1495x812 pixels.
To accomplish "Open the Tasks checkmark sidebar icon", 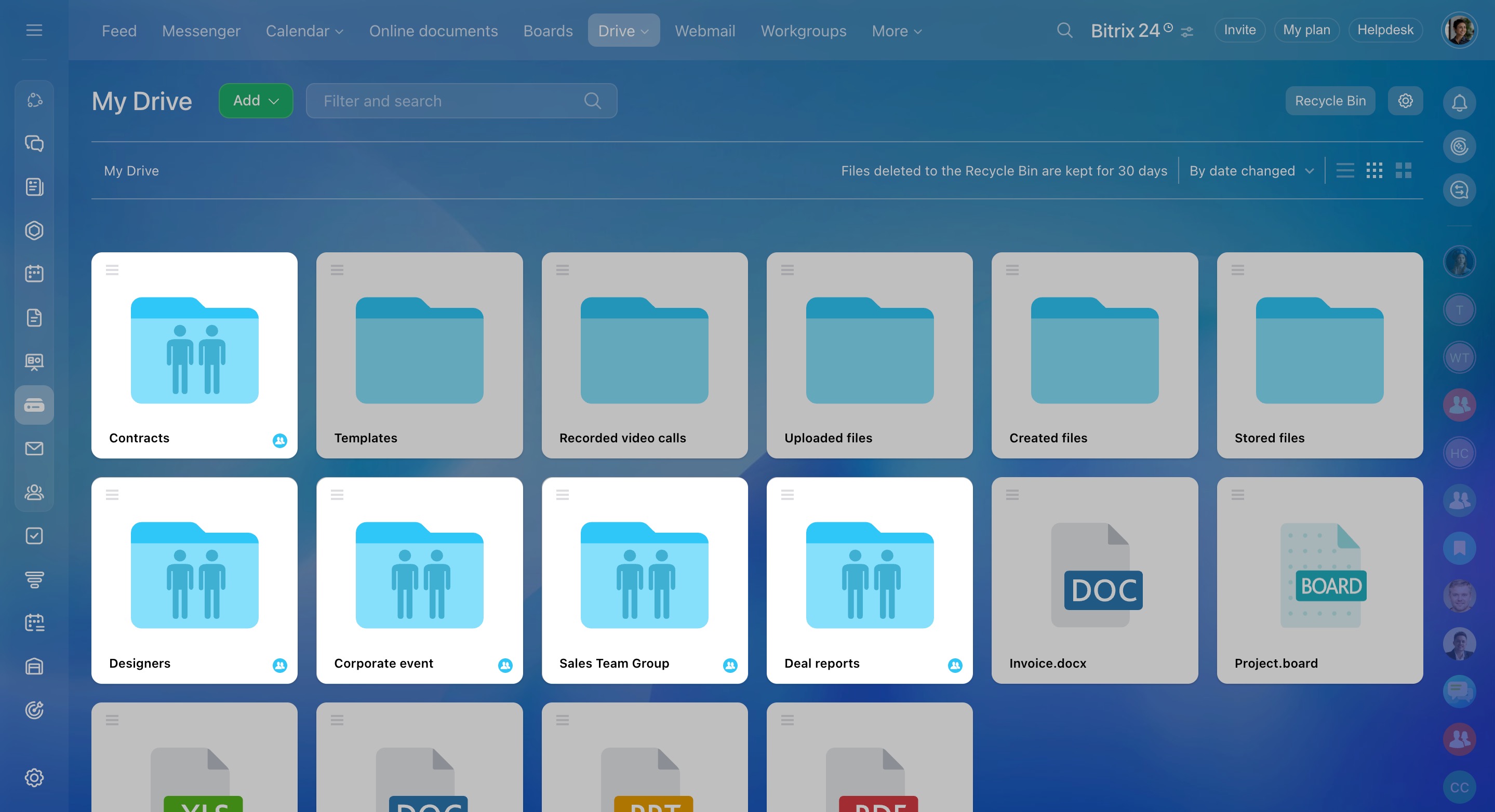I will click(34, 535).
